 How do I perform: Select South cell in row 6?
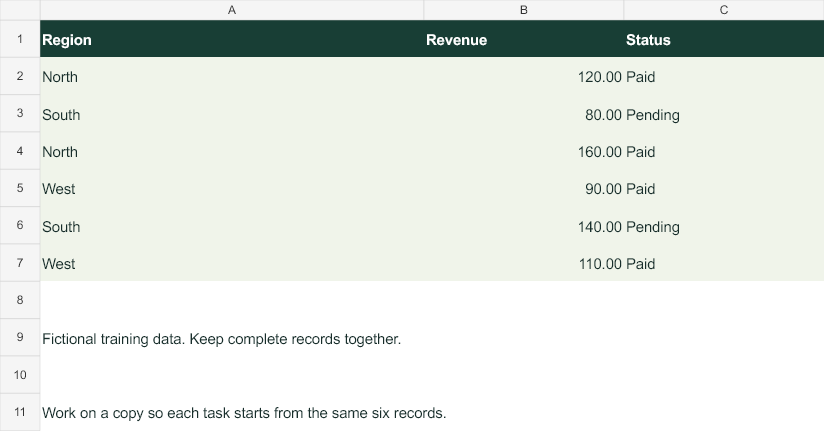point(232,225)
